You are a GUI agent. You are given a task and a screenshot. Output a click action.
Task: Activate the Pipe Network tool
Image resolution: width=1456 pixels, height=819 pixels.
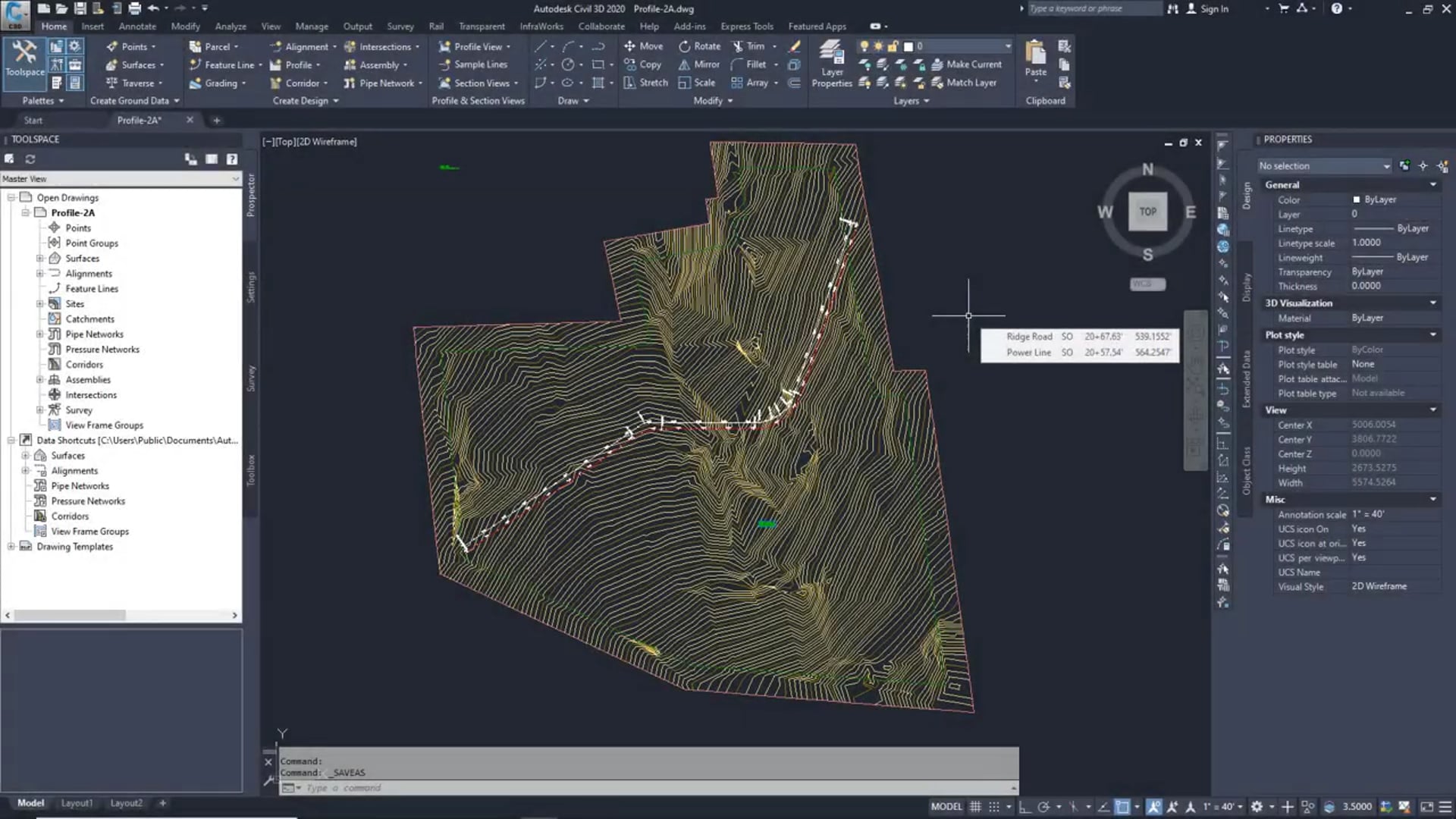(x=383, y=83)
